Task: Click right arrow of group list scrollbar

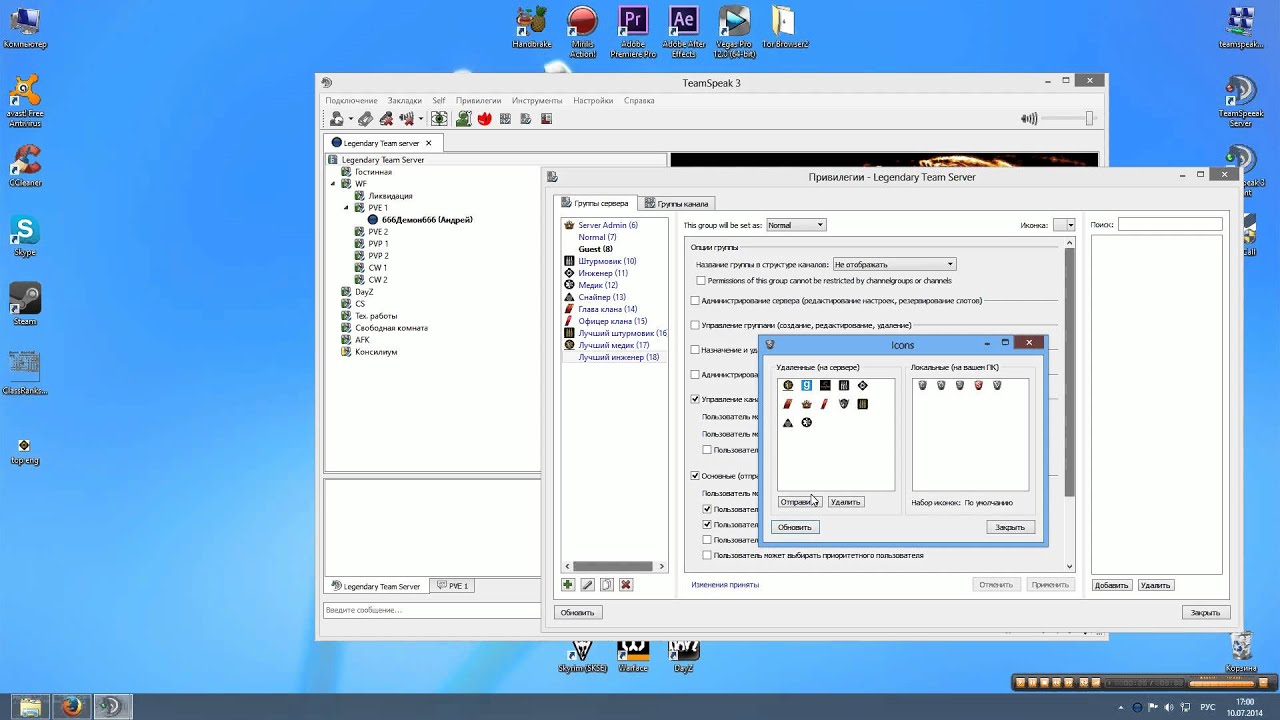Action: 661,567
